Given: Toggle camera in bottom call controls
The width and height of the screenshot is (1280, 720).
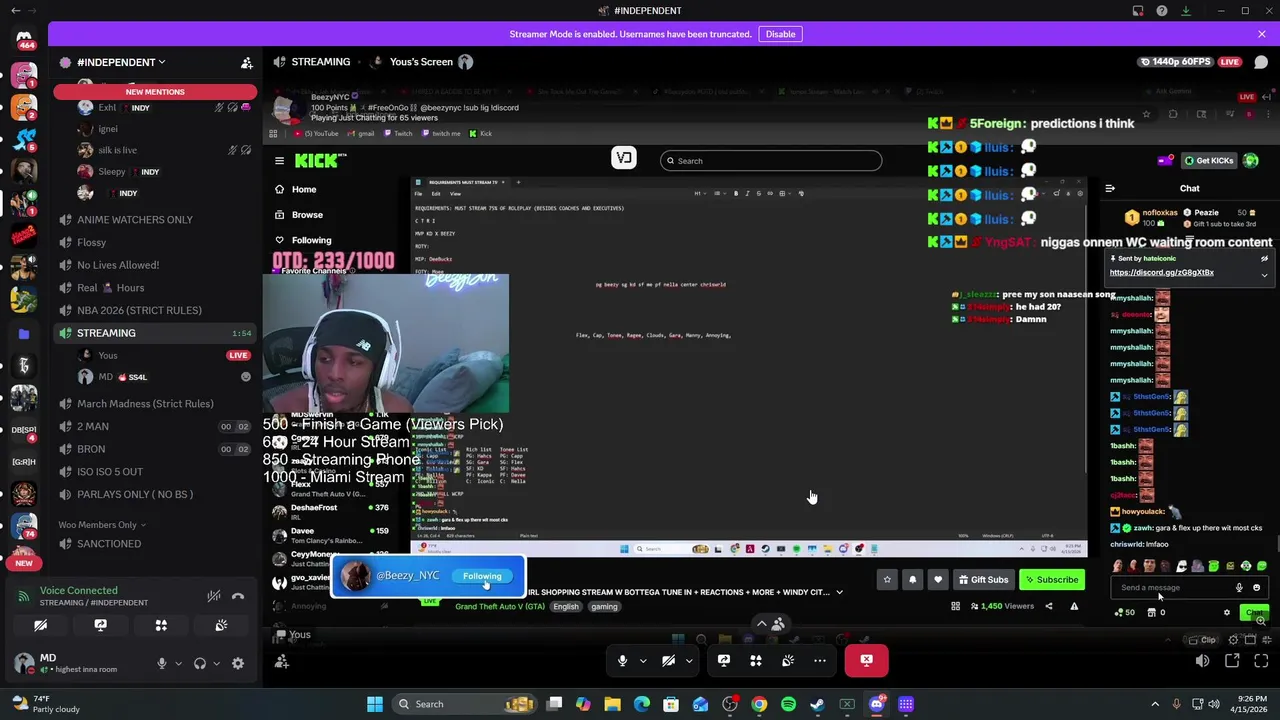Looking at the screenshot, I should (668, 660).
